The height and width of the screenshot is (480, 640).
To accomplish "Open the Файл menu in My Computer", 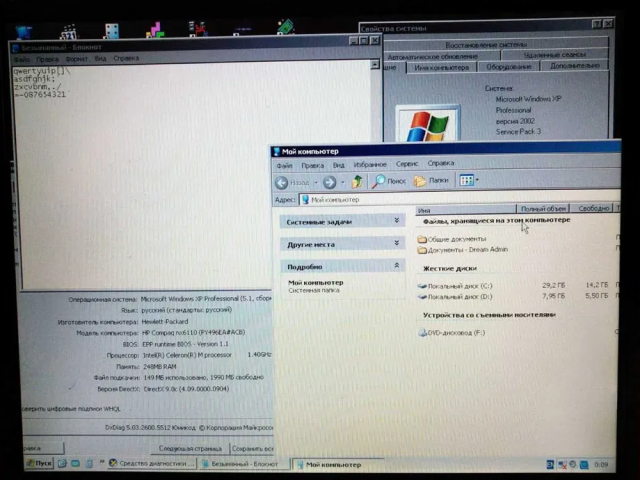I will coord(284,166).
